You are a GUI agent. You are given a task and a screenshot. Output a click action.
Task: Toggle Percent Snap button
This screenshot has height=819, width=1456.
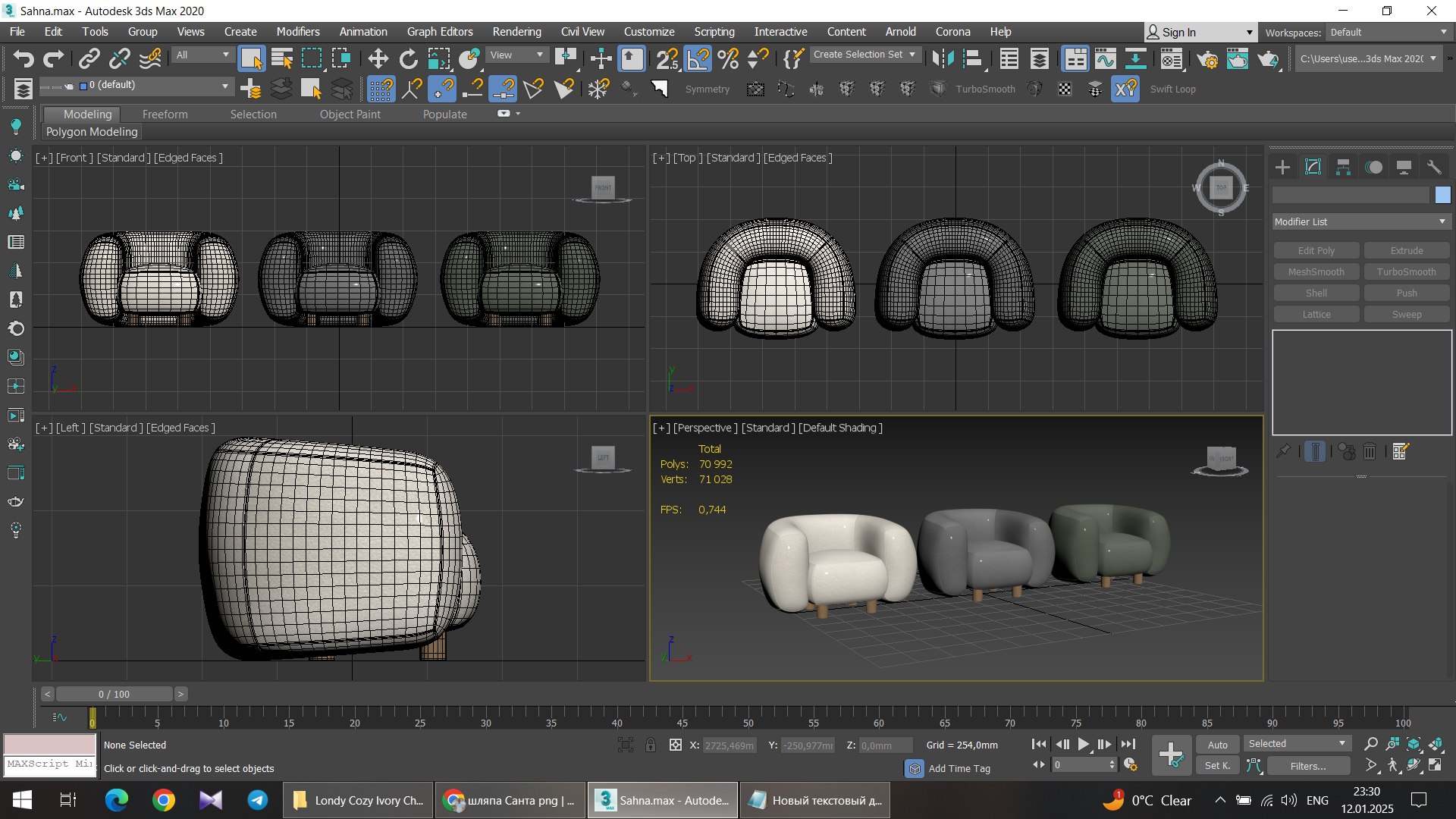(x=728, y=58)
